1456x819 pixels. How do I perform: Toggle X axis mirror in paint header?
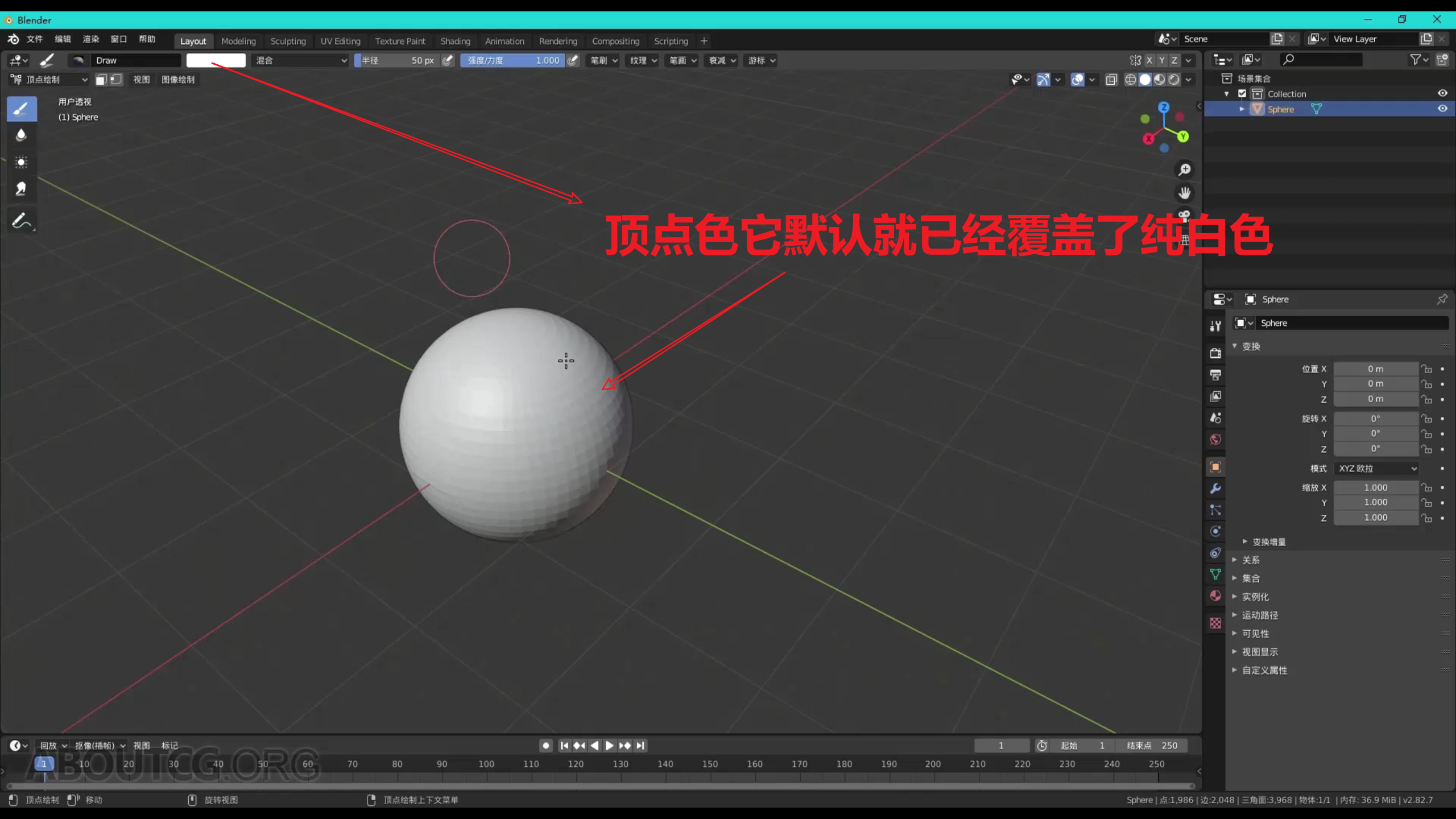tap(1149, 60)
